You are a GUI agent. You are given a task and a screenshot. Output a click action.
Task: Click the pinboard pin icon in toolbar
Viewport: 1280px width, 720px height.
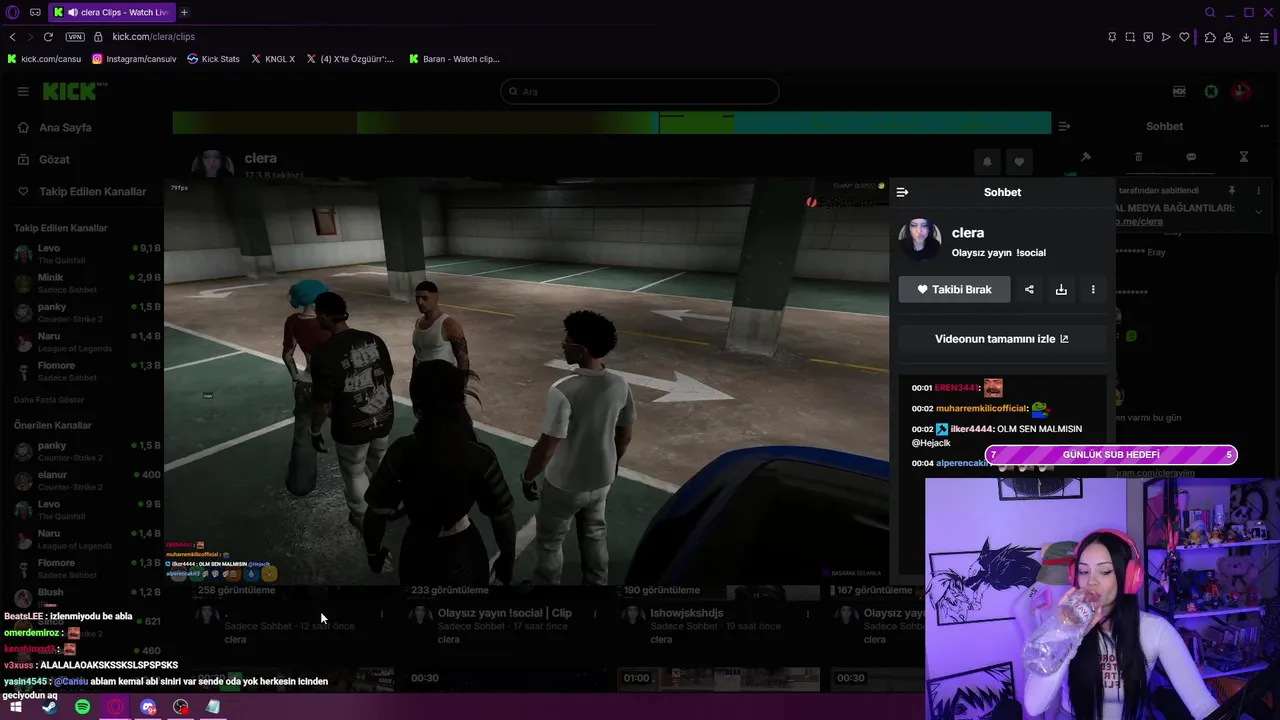click(1112, 37)
